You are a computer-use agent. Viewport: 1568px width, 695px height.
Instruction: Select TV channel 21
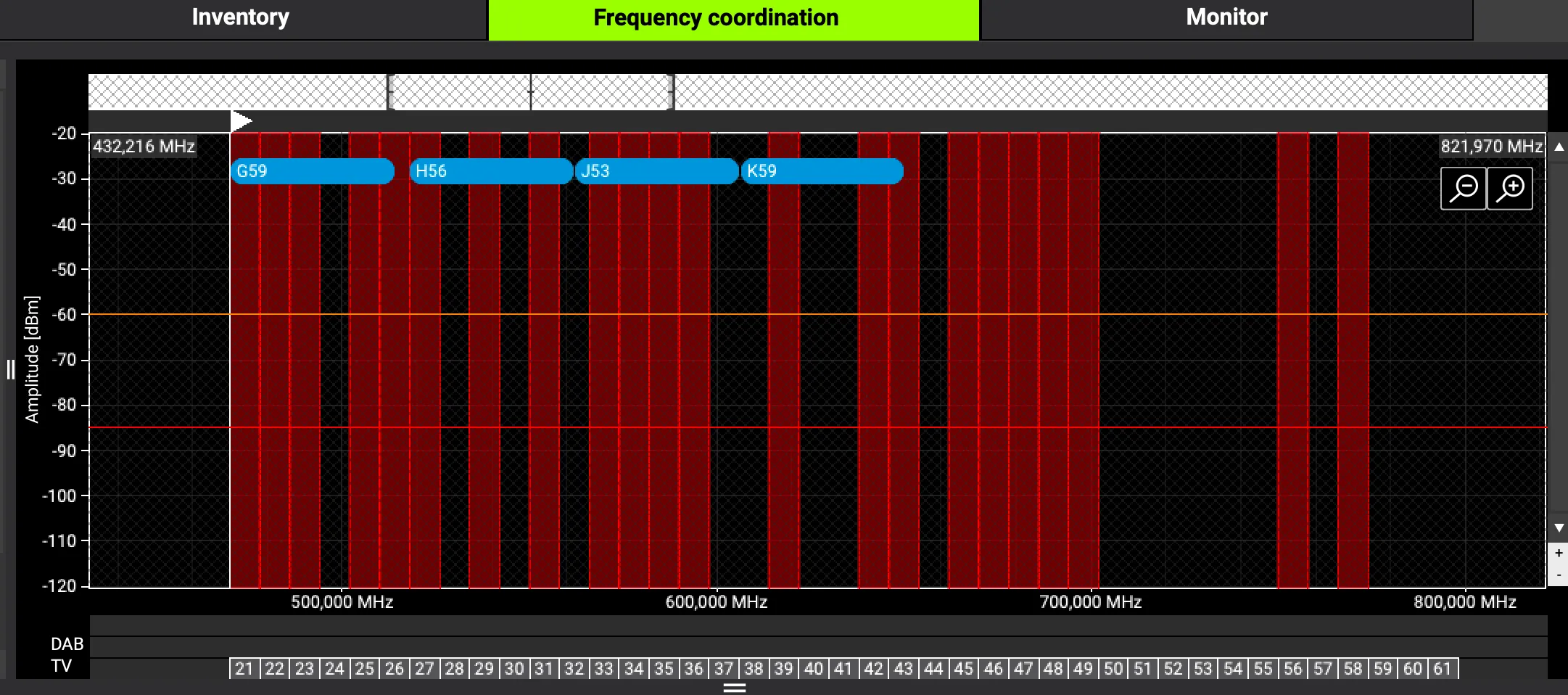[244, 668]
